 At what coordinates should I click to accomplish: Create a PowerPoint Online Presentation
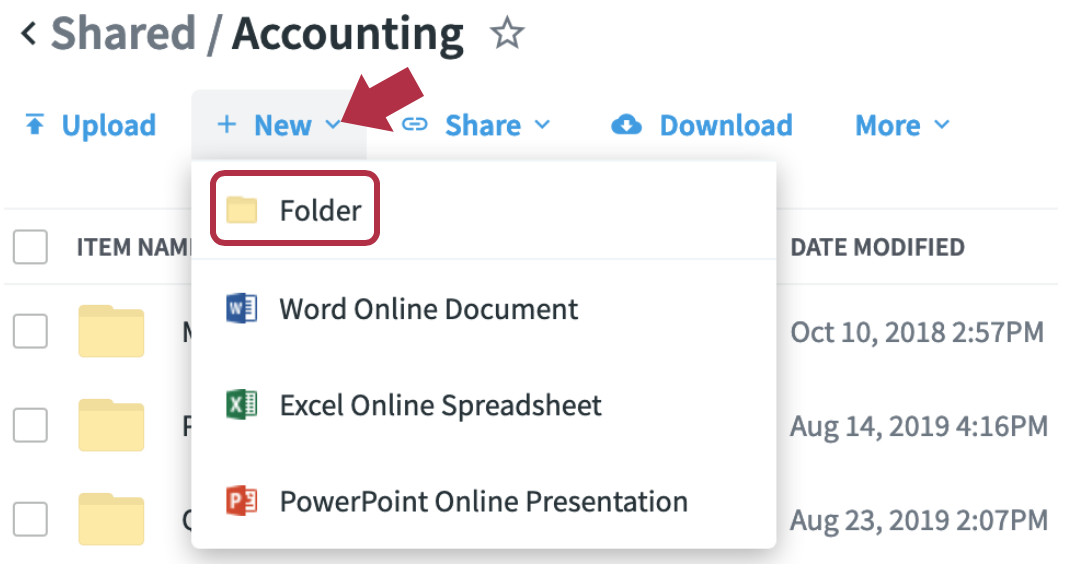483,502
